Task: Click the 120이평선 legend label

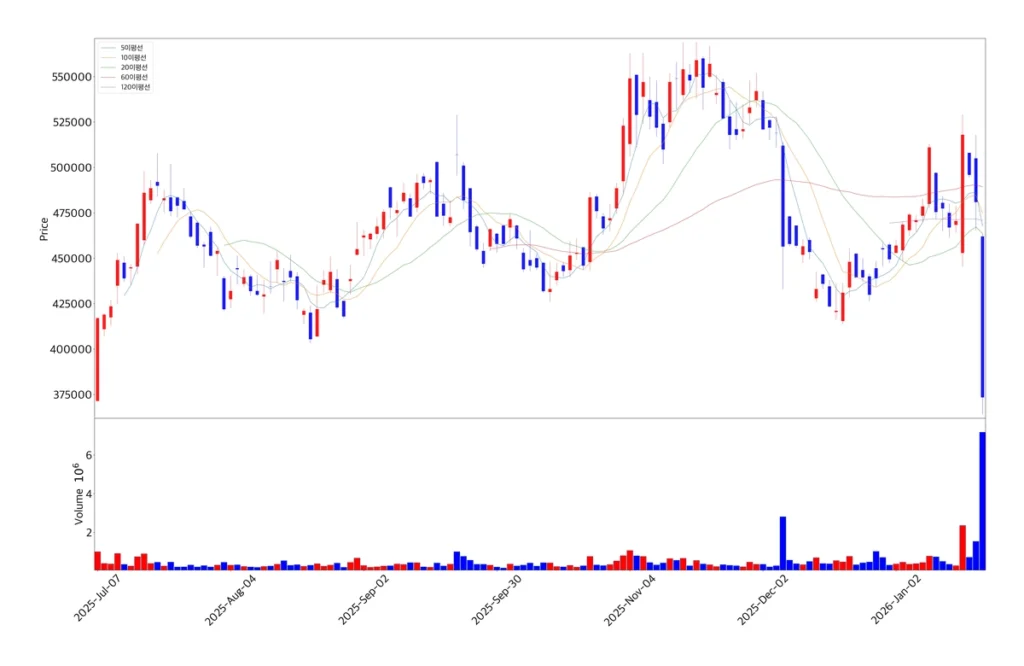Action: [x=135, y=87]
